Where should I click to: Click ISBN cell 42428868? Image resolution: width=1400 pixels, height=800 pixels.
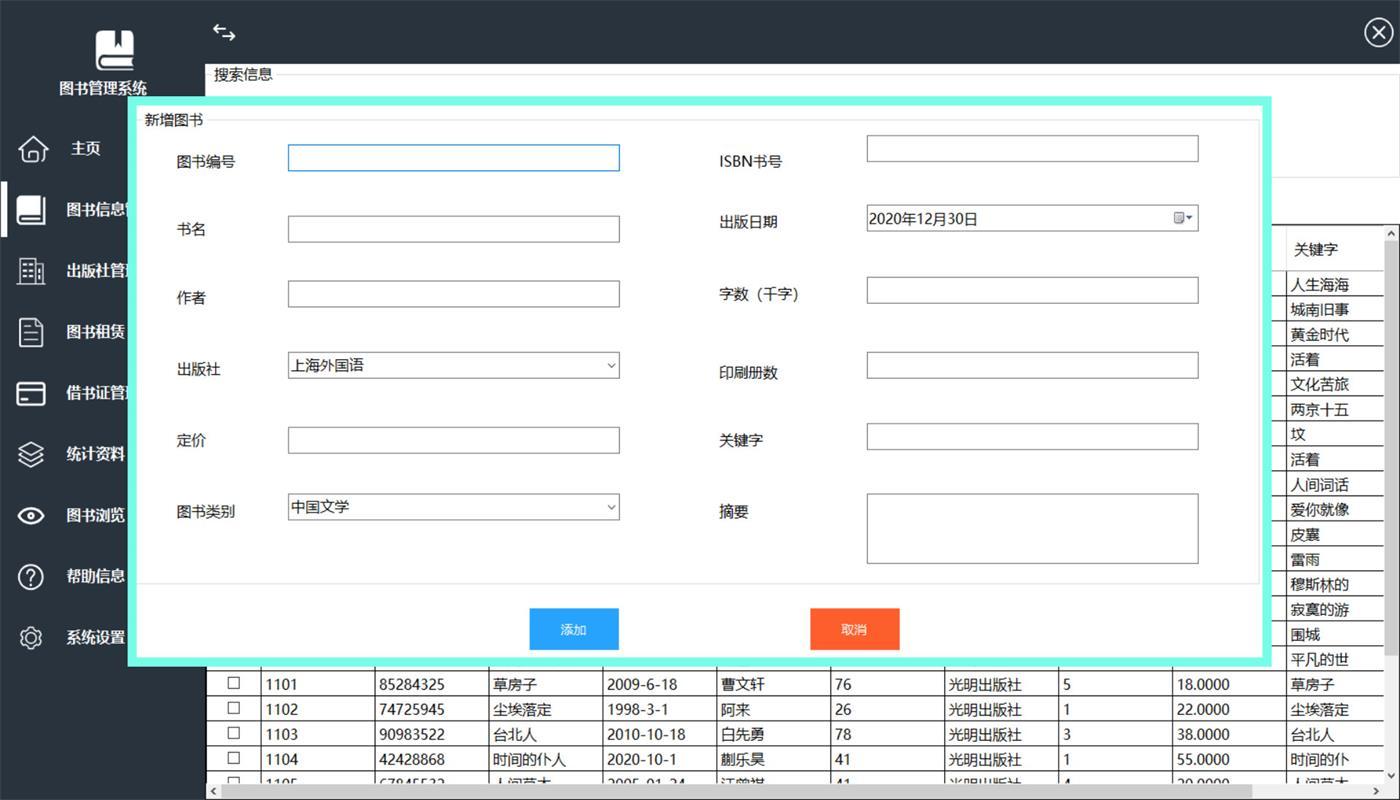431,760
